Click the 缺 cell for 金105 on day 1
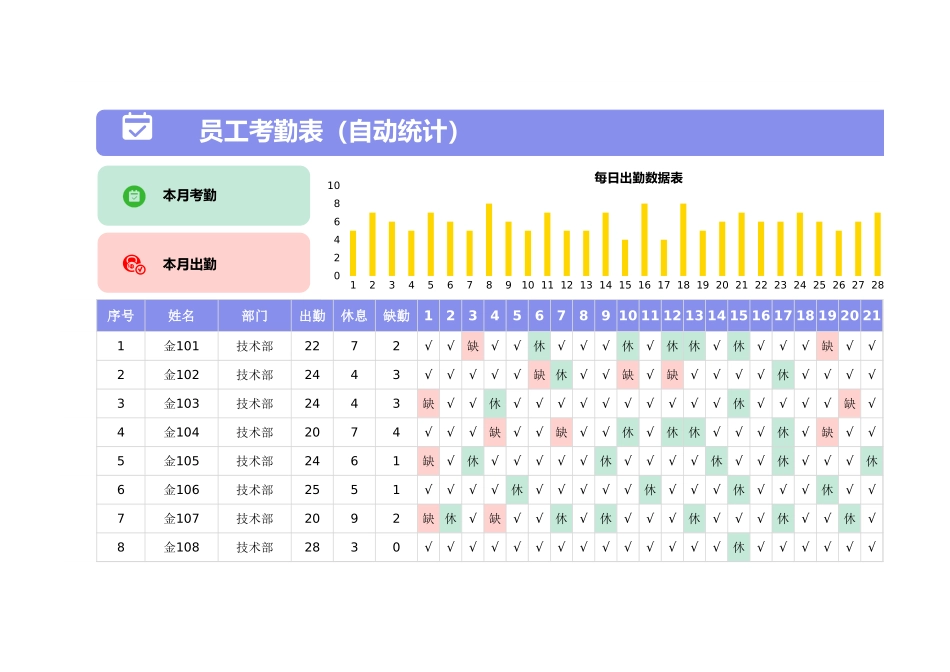The height and width of the screenshot is (672, 950). click(x=428, y=461)
